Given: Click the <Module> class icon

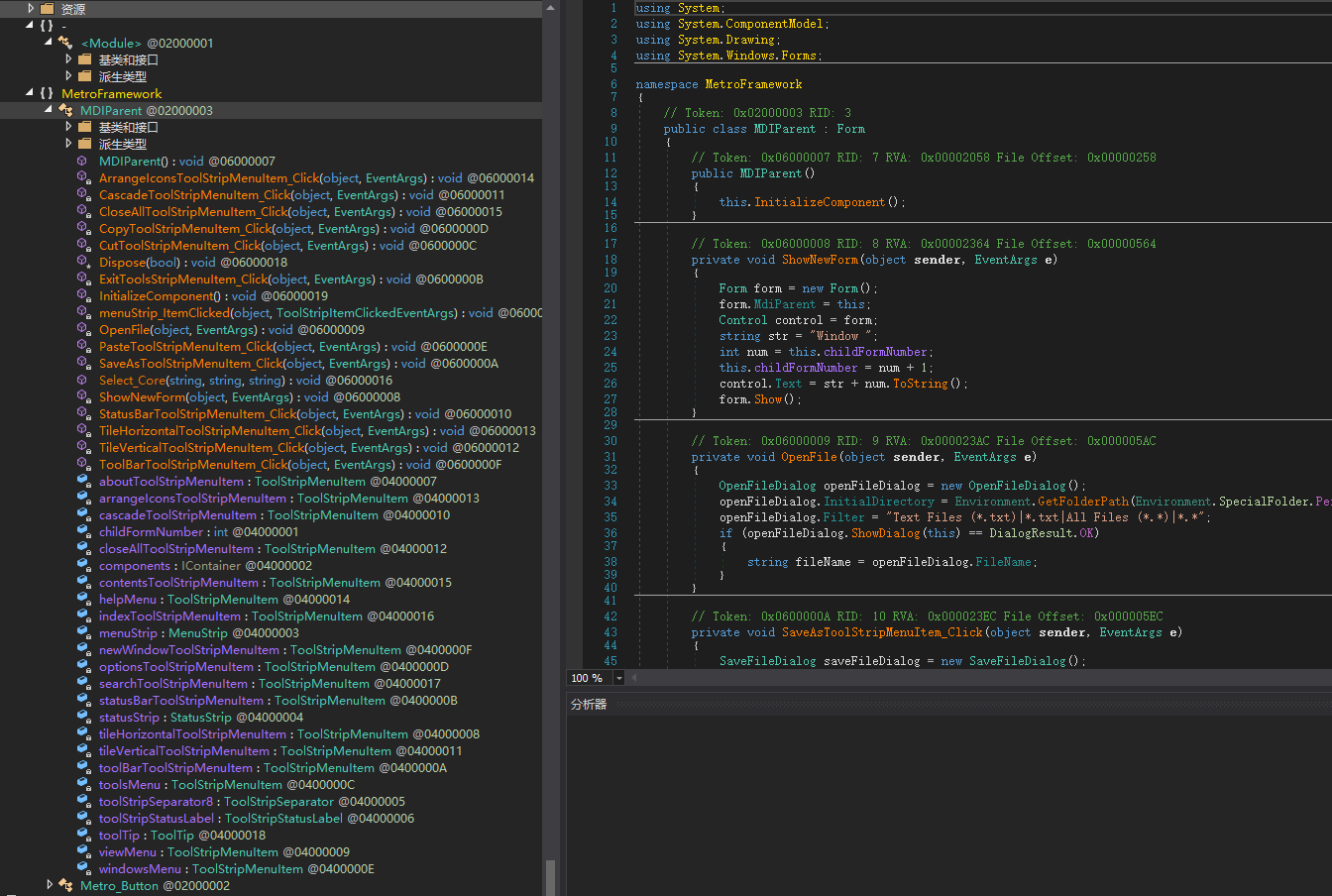Looking at the screenshot, I should 66,43.
